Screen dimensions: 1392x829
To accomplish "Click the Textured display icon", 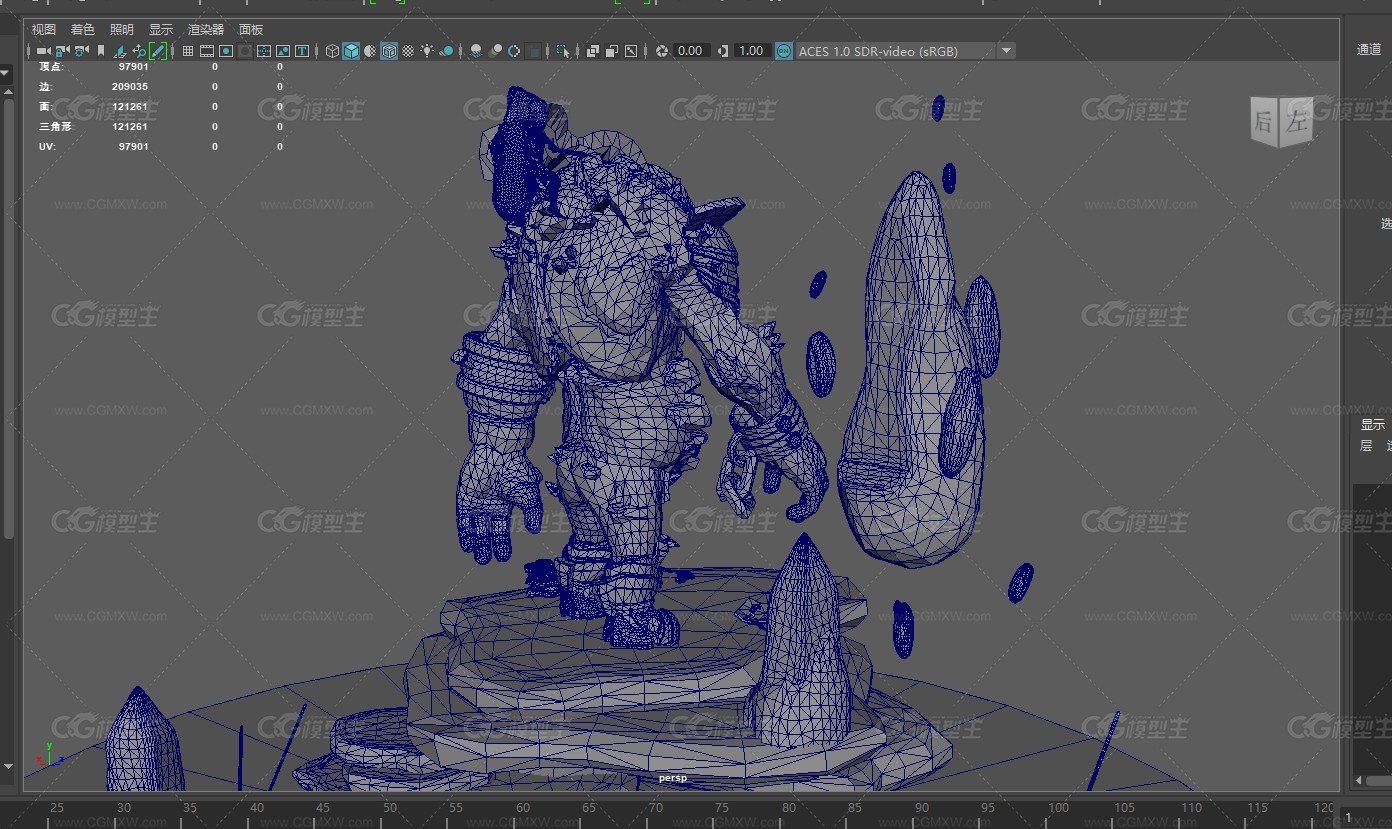I will pyautogui.click(x=408, y=51).
